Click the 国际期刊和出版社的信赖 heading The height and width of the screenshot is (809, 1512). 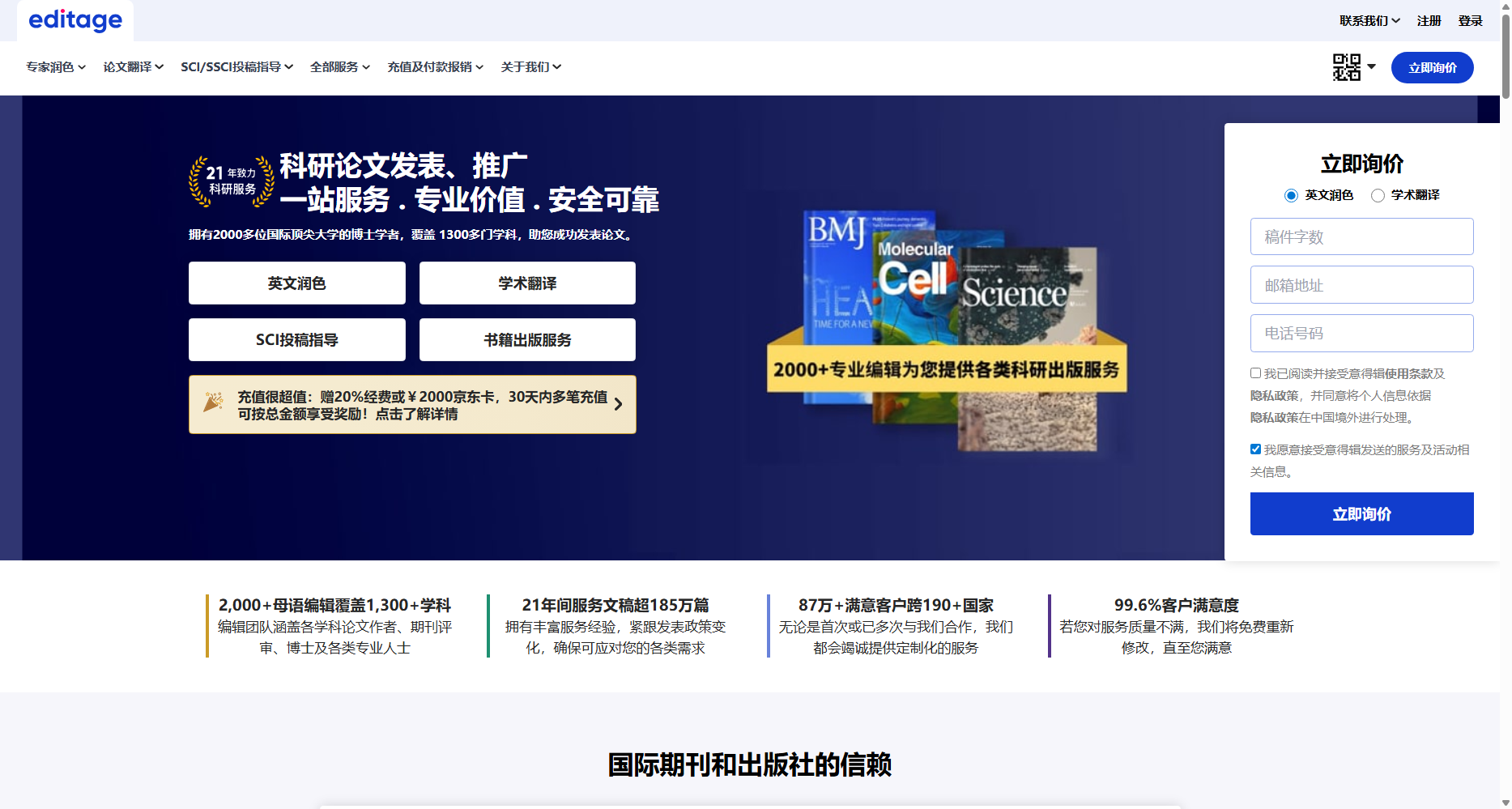[x=750, y=764]
